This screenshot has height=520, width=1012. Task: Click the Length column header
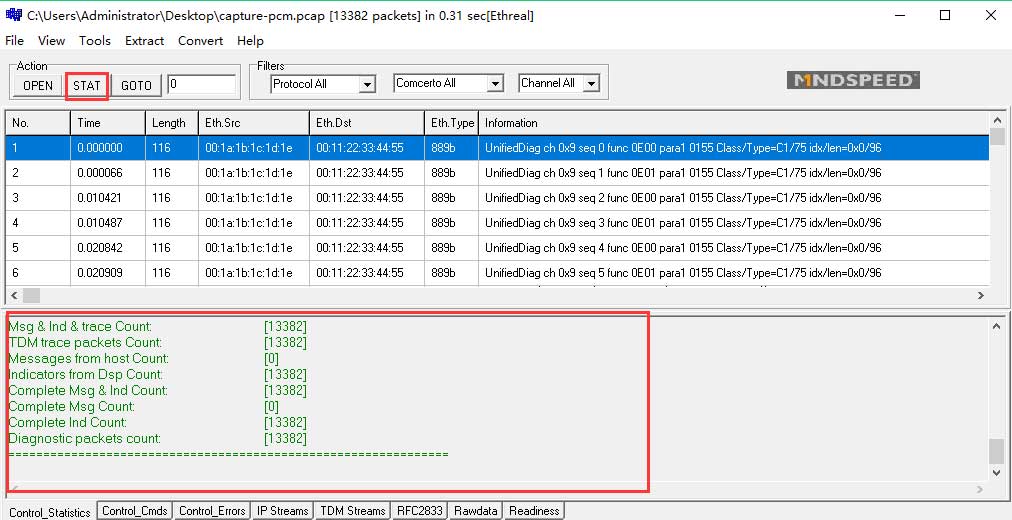(x=172, y=123)
